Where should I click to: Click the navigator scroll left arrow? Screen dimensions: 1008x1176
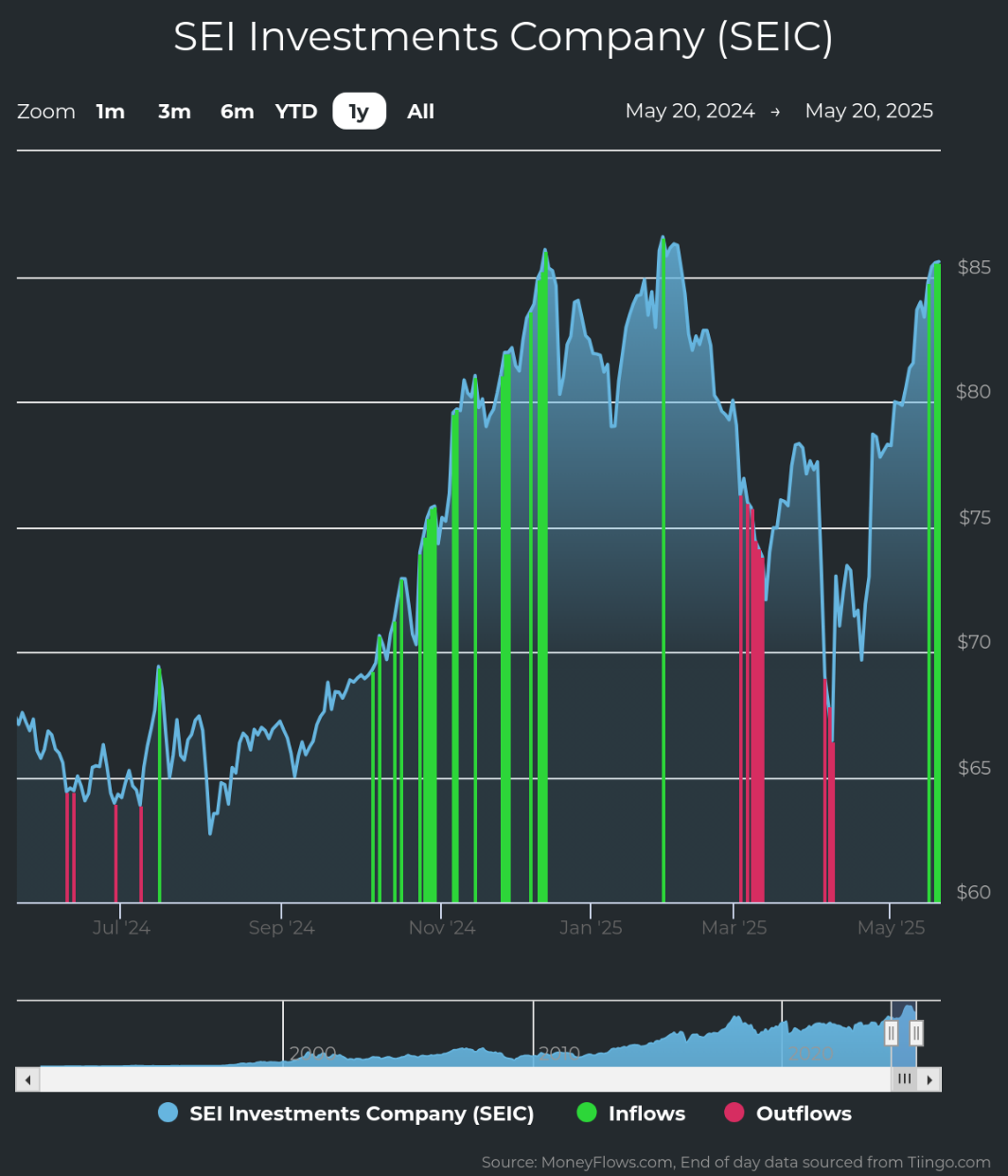(x=27, y=1079)
